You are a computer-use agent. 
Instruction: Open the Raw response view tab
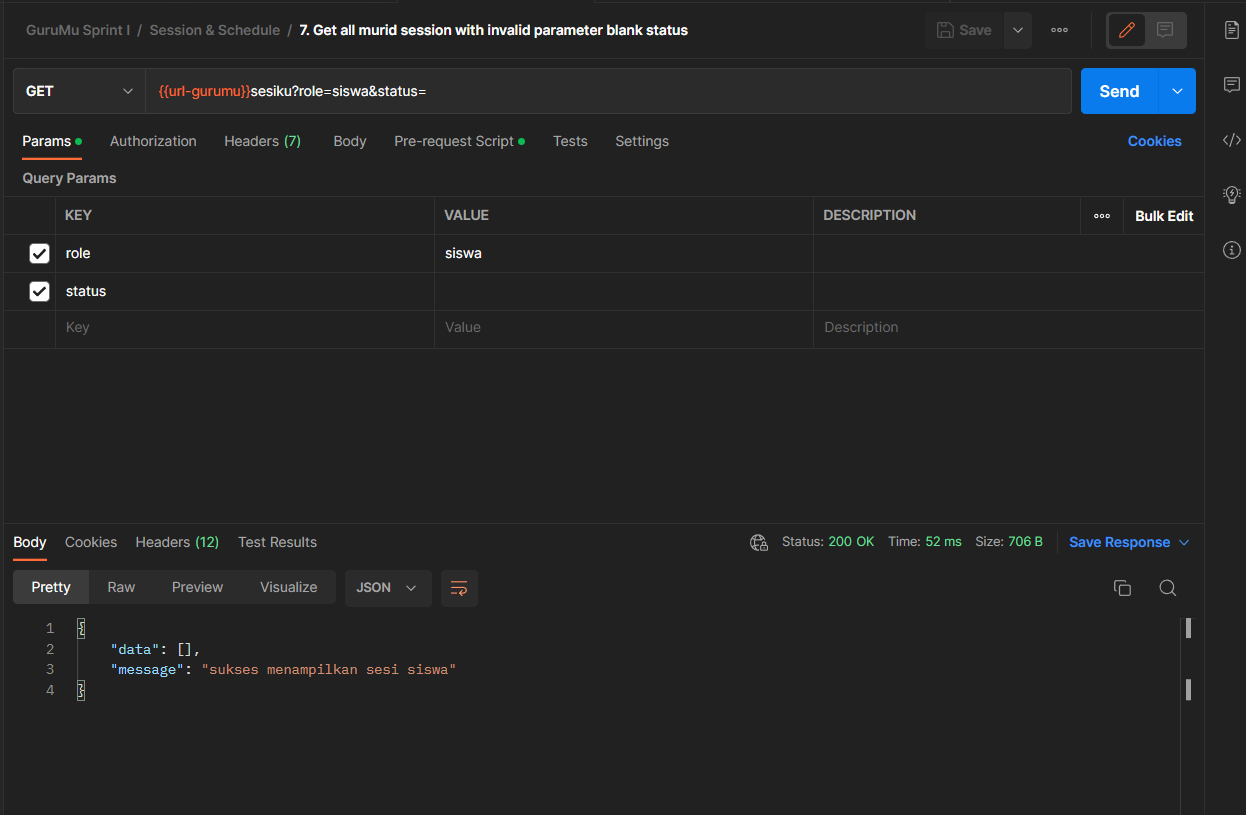click(x=120, y=587)
